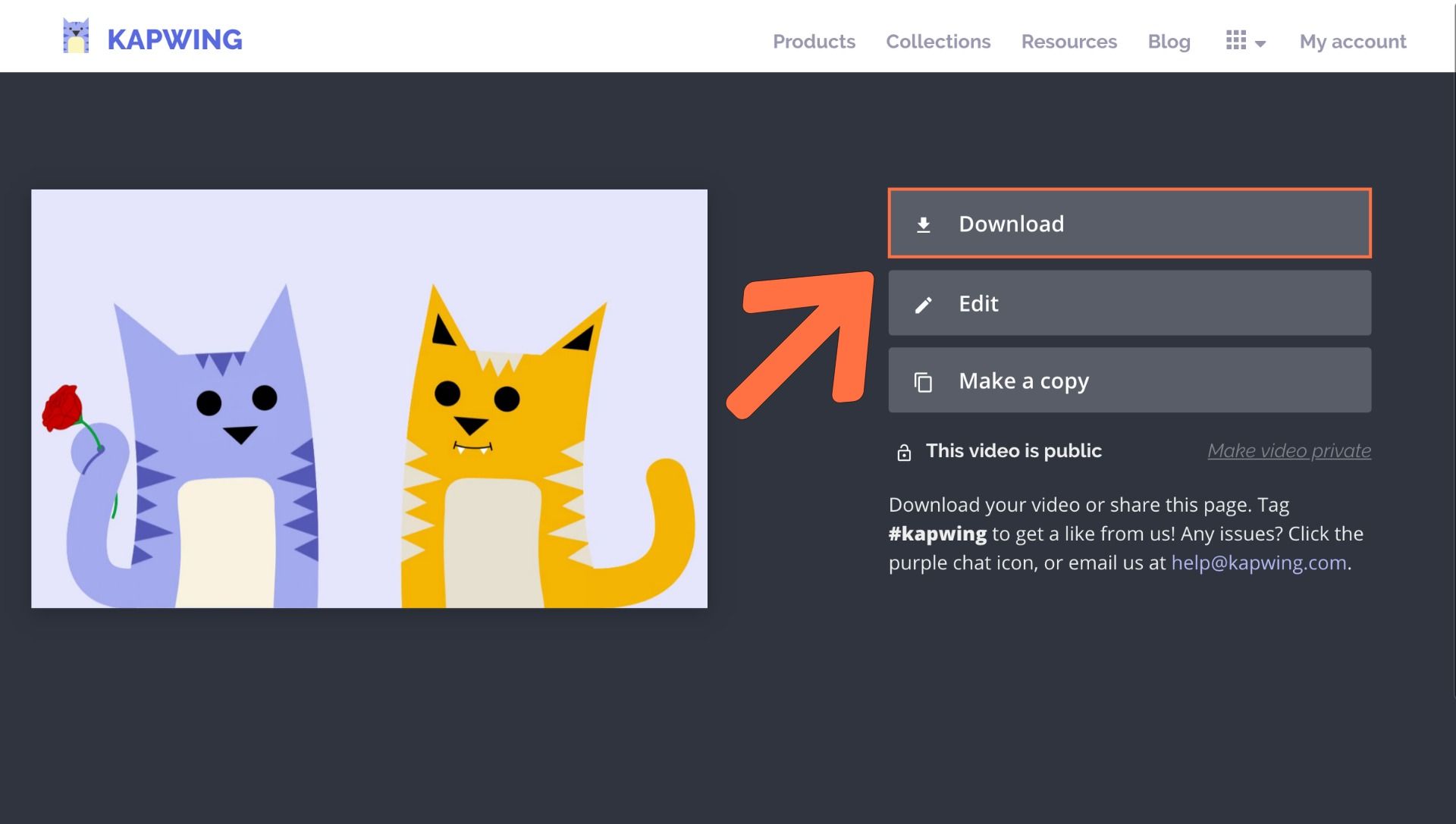This screenshot has width=1456, height=824.
Task: Go to the Blog page
Action: (x=1169, y=42)
